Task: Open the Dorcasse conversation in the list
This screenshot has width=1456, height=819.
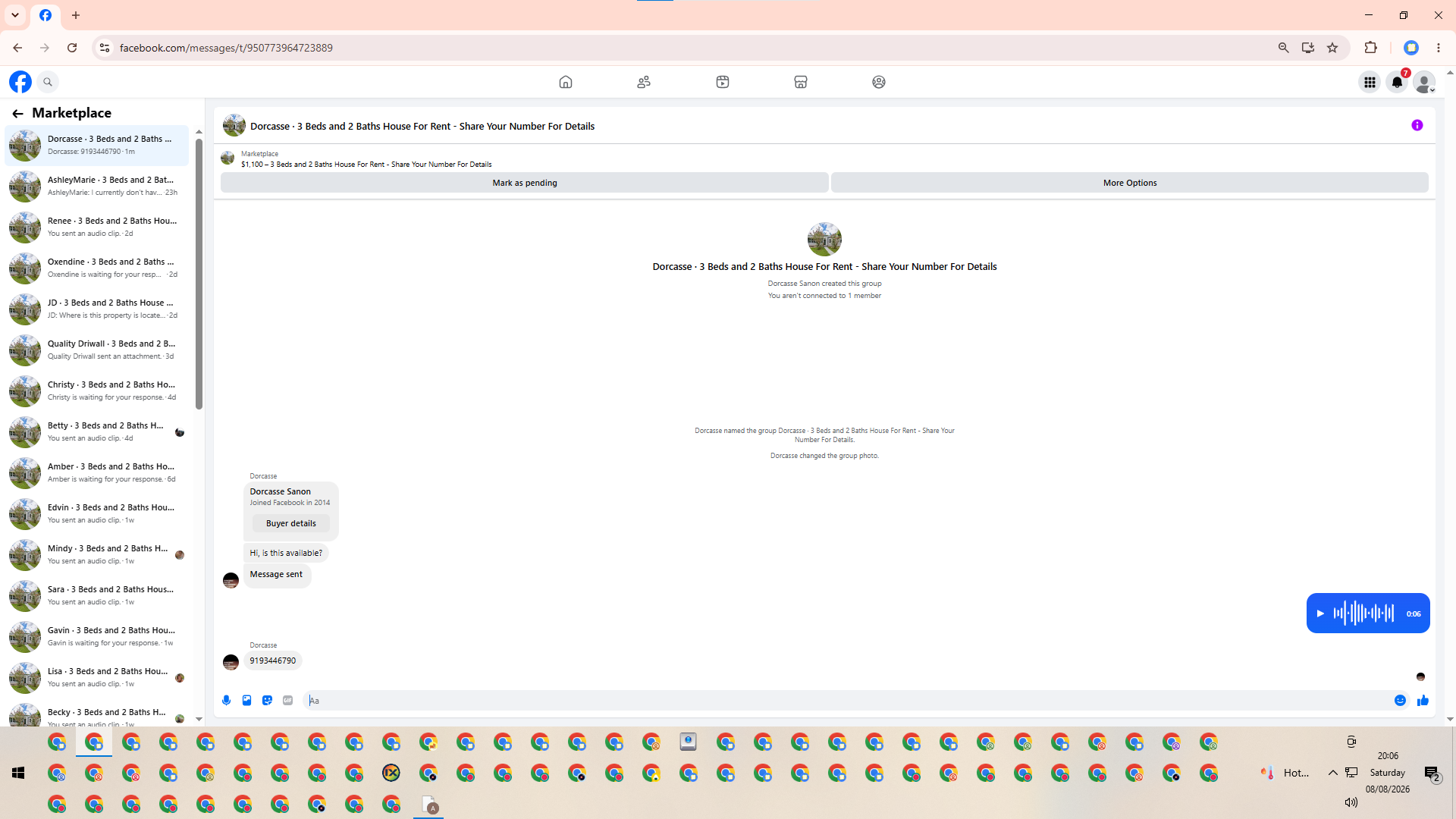Action: click(x=97, y=145)
